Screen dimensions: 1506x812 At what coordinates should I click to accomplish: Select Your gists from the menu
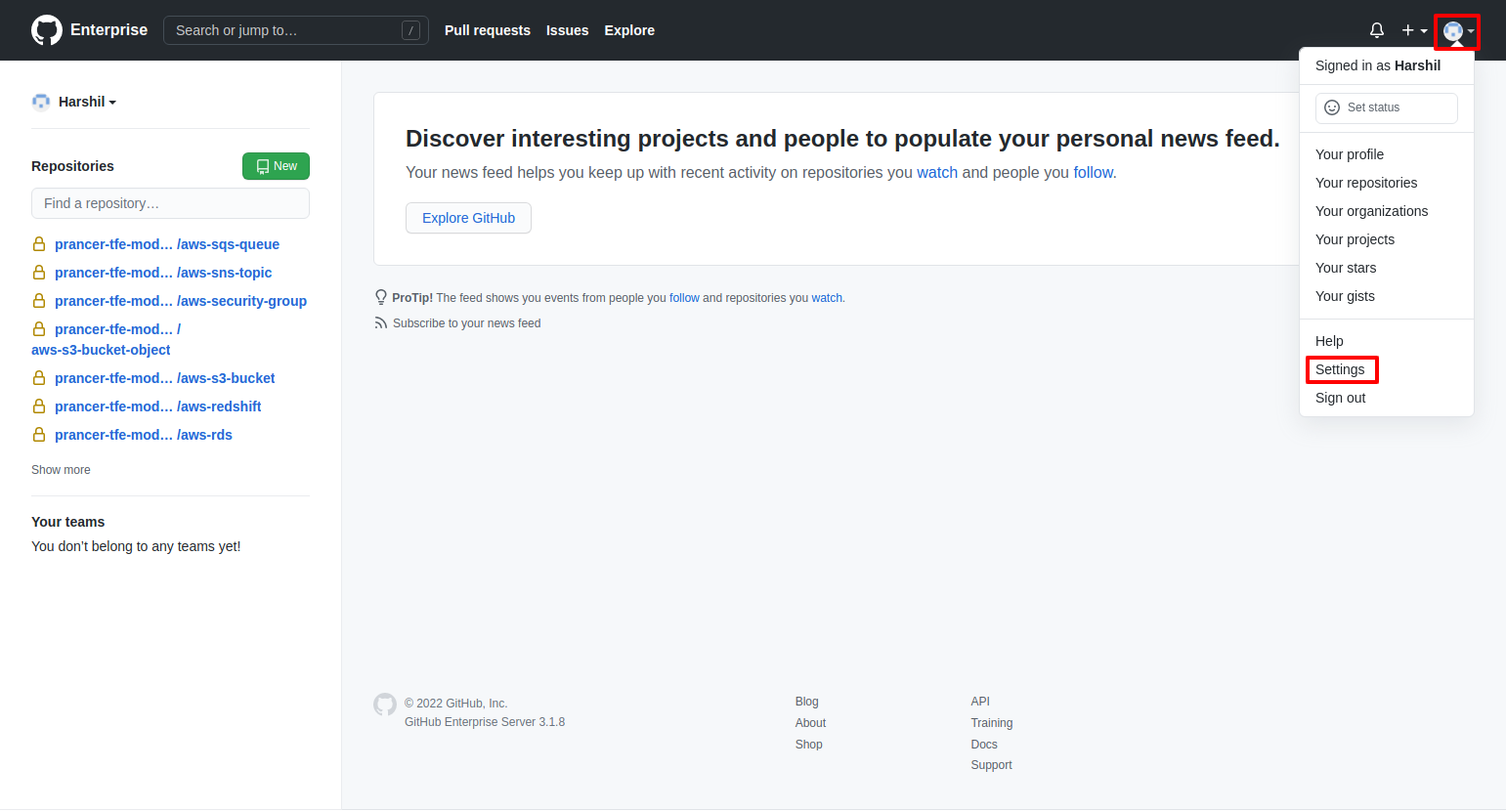coord(1345,296)
